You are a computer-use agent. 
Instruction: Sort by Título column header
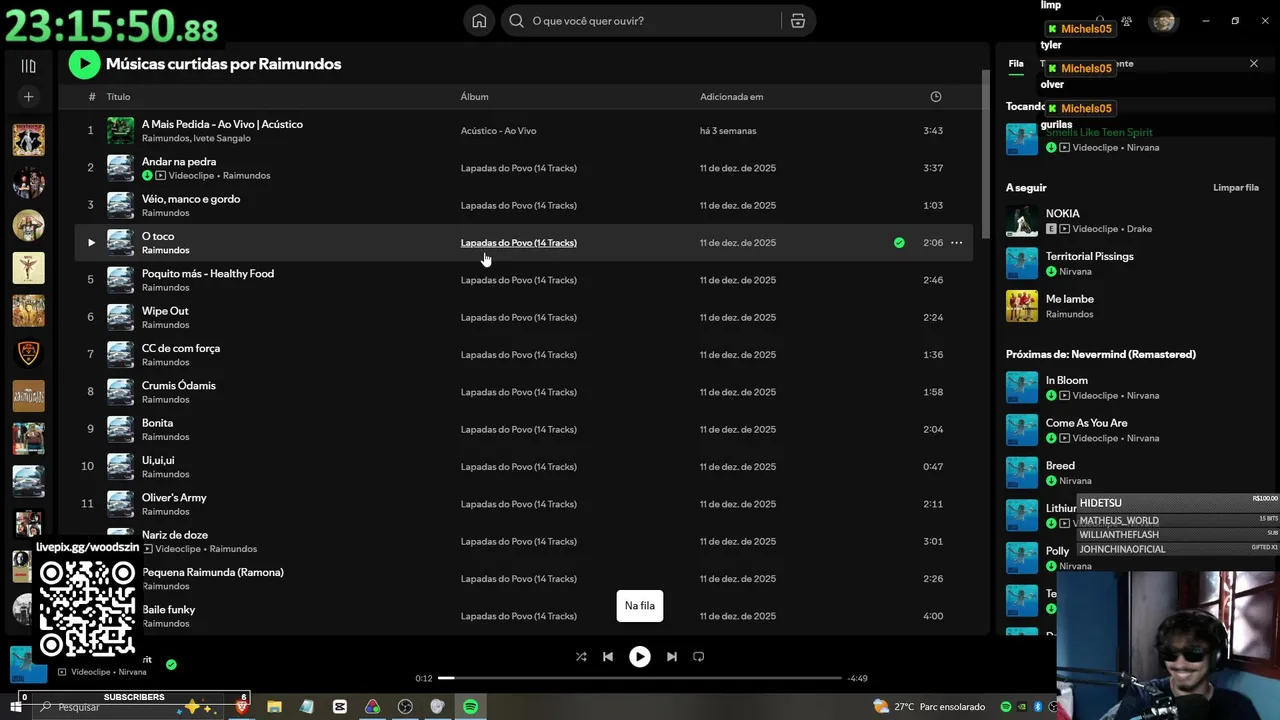(x=118, y=97)
